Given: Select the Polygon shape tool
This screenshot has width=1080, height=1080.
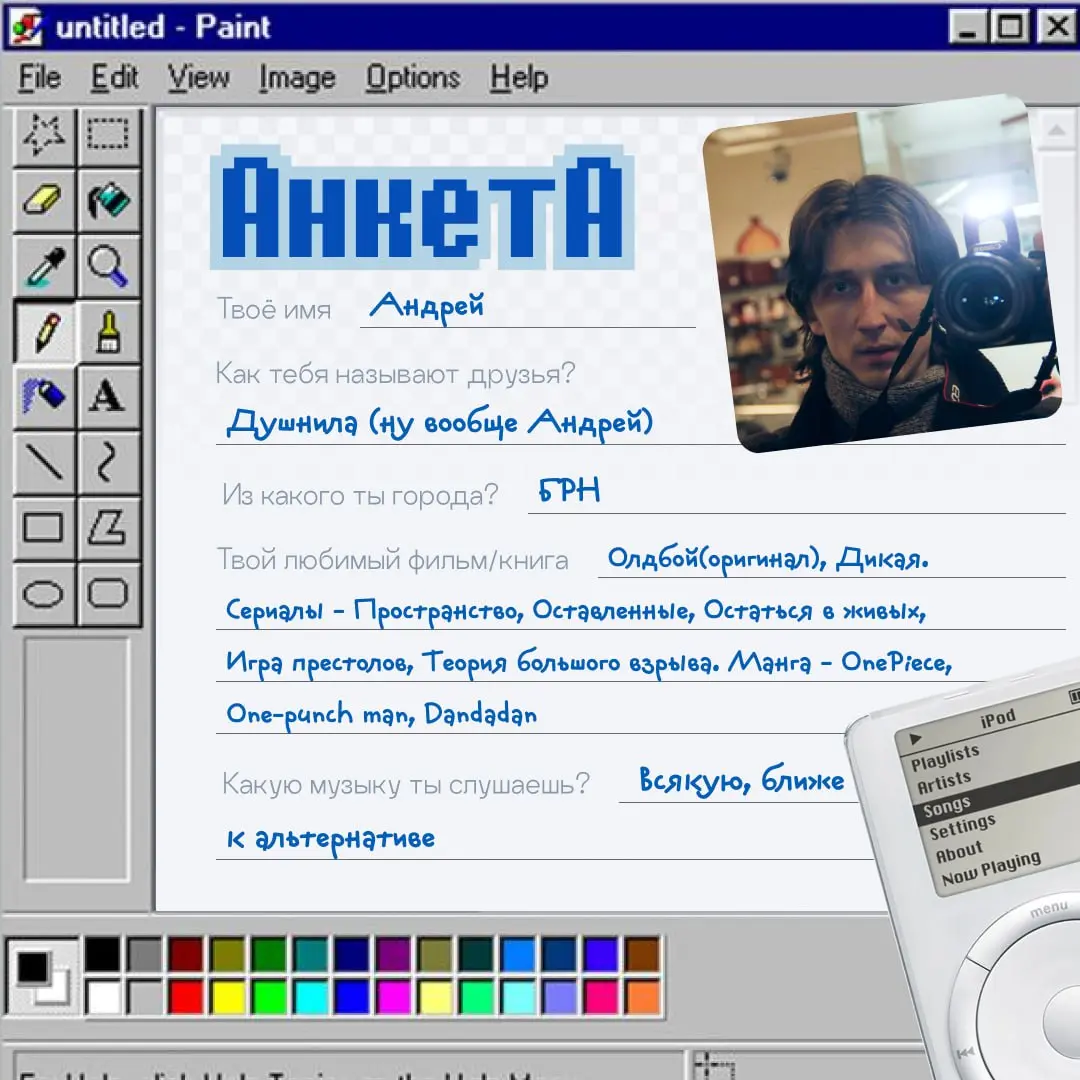Looking at the screenshot, I should (x=108, y=528).
